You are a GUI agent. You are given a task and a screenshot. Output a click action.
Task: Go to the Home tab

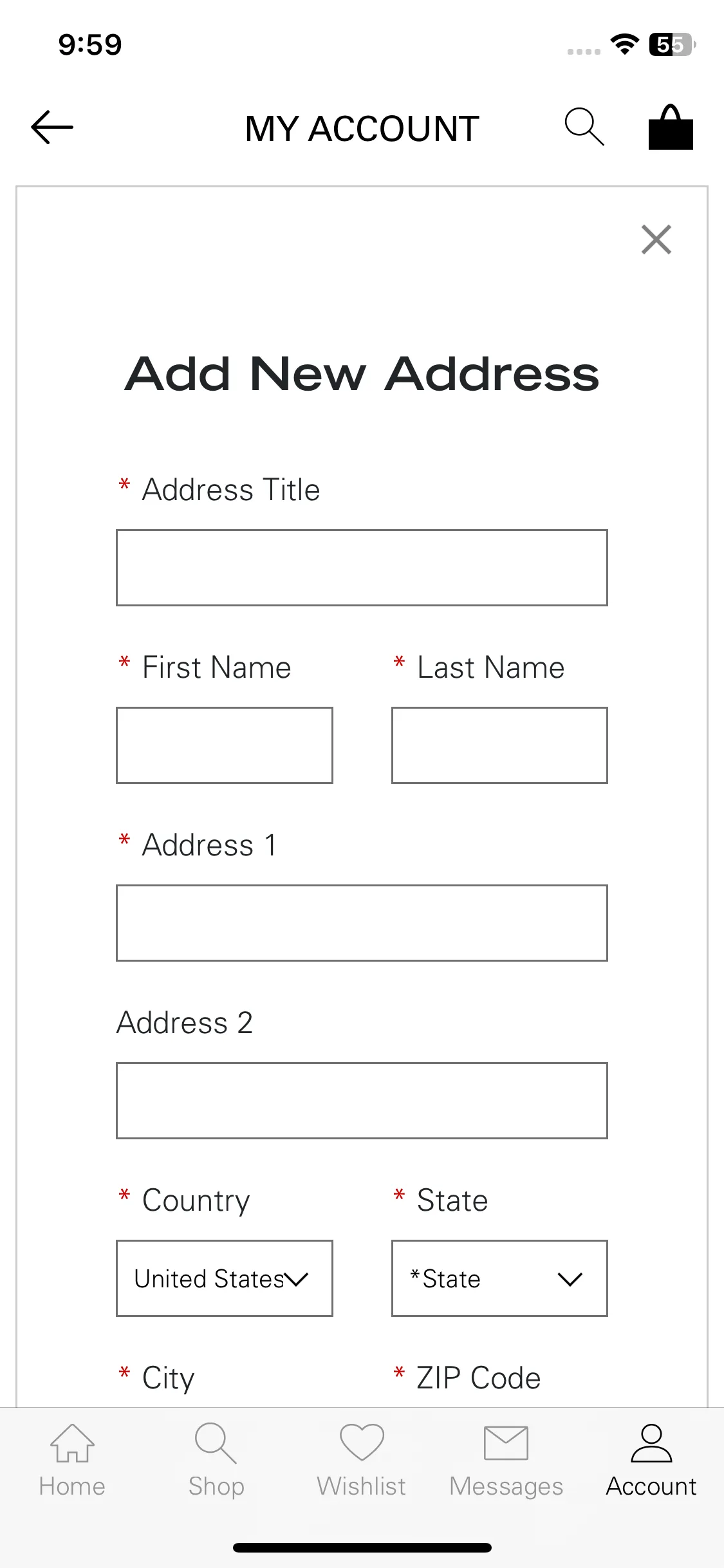[72, 1460]
